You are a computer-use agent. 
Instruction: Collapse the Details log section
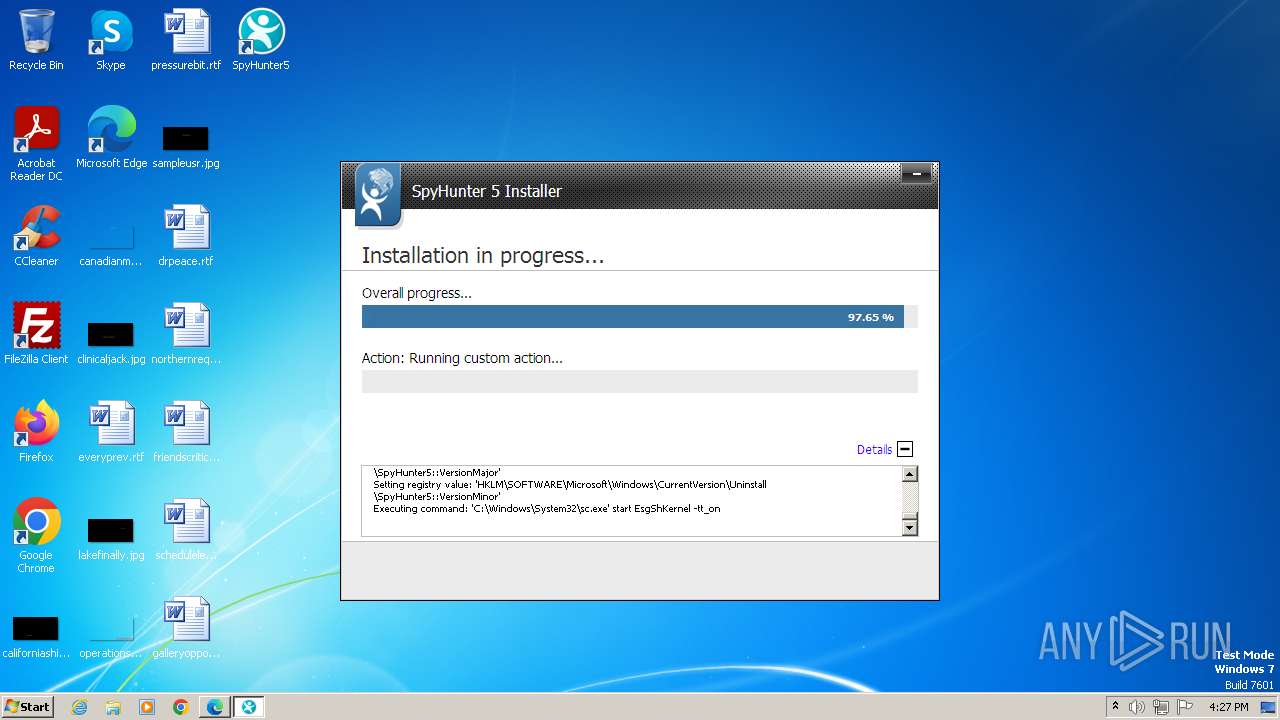(905, 449)
